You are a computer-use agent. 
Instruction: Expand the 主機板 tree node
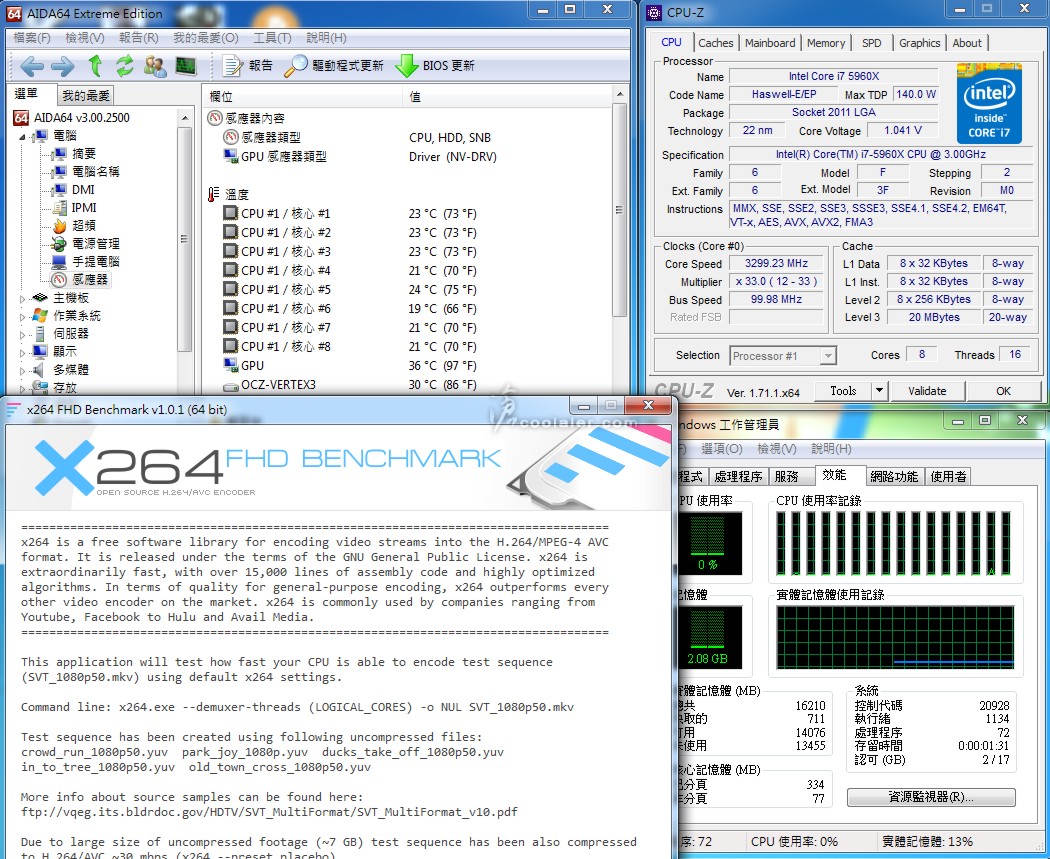coord(22,299)
